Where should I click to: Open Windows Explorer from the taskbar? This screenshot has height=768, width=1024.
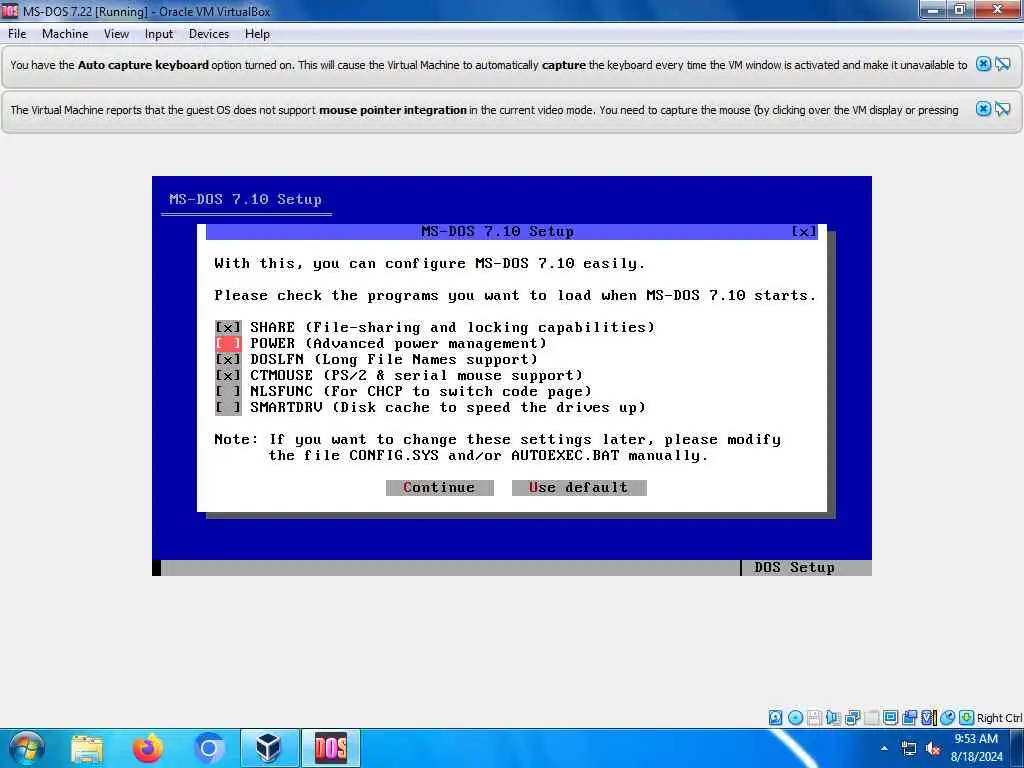pyautogui.click(x=87, y=748)
